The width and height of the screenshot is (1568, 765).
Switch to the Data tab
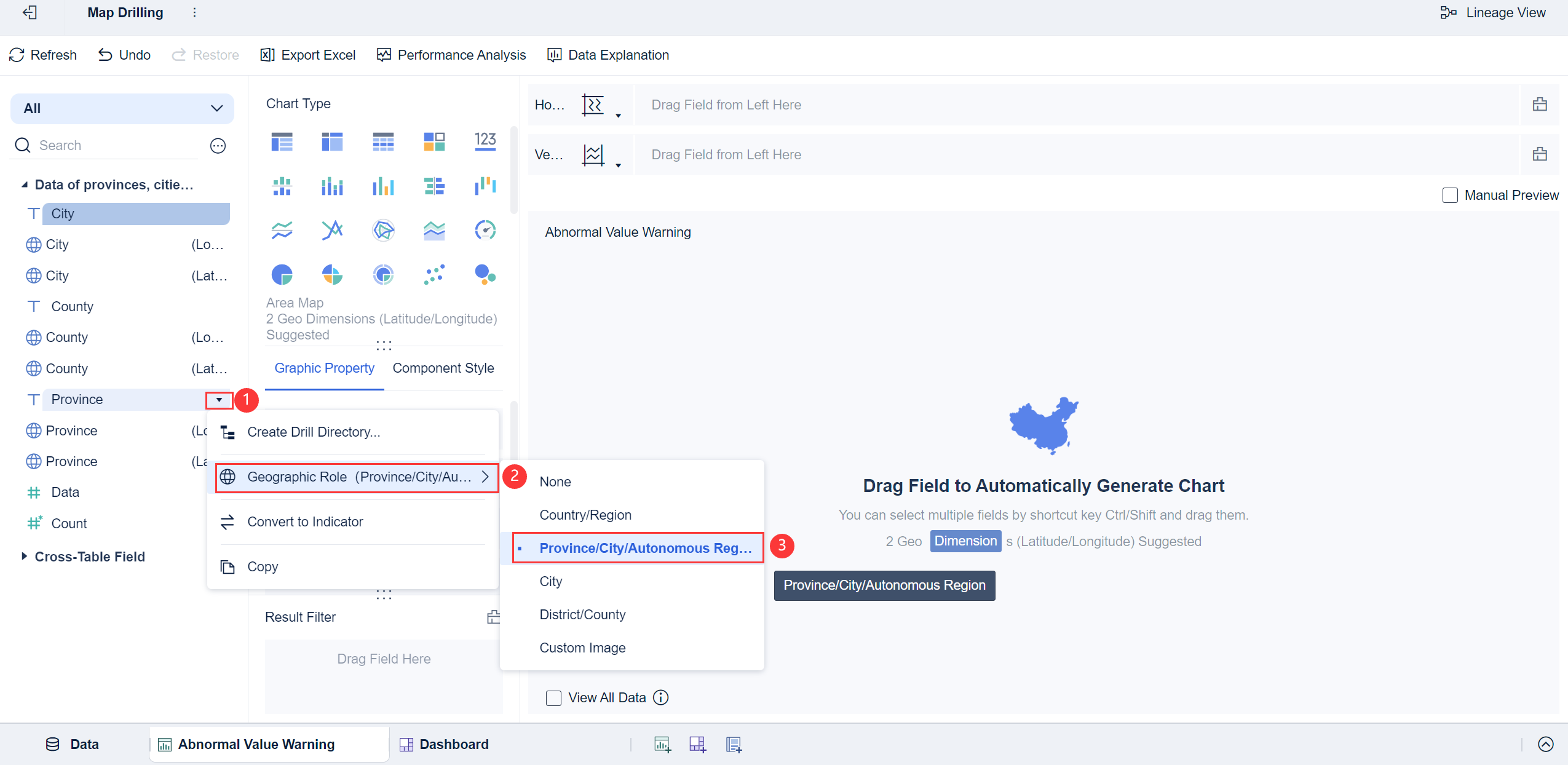pyautogui.click(x=73, y=745)
